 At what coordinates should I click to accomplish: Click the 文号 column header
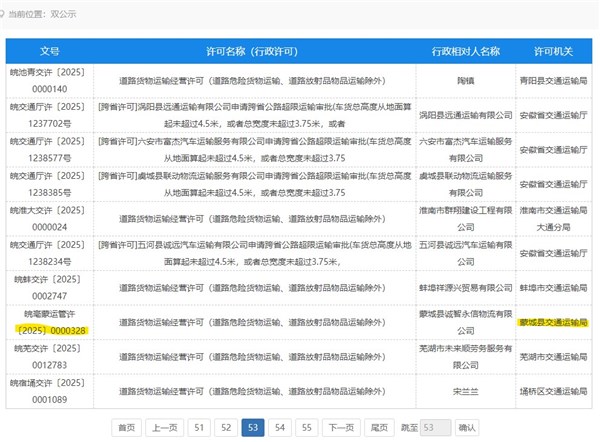[x=50, y=50]
